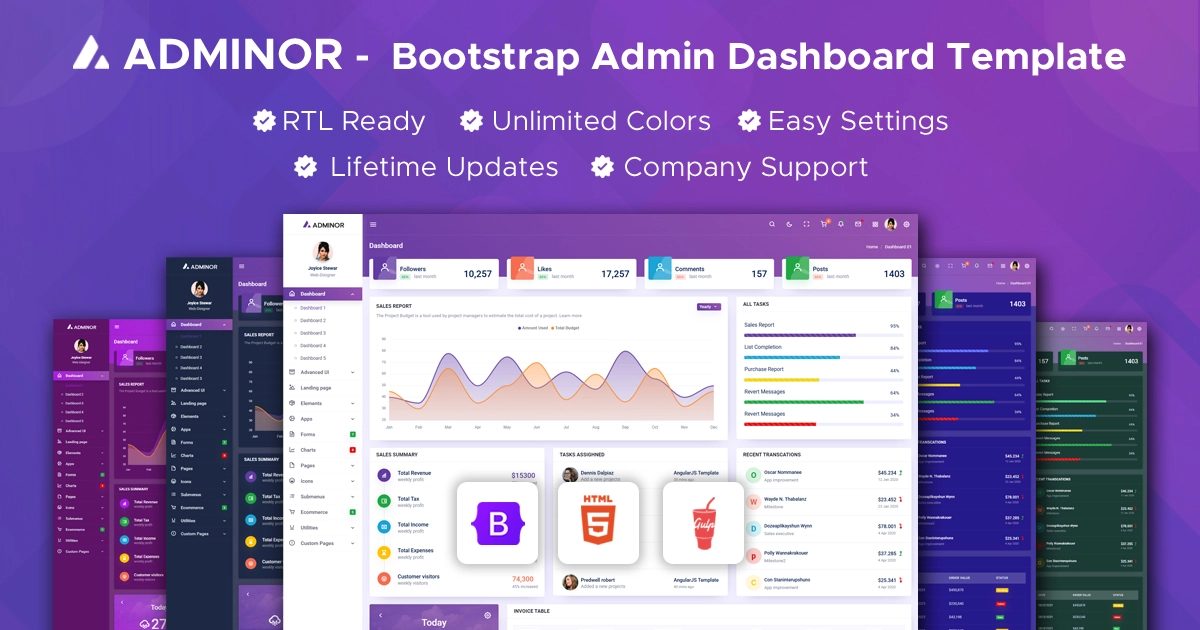Switch to dark mode with moon icon

point(789,224)
